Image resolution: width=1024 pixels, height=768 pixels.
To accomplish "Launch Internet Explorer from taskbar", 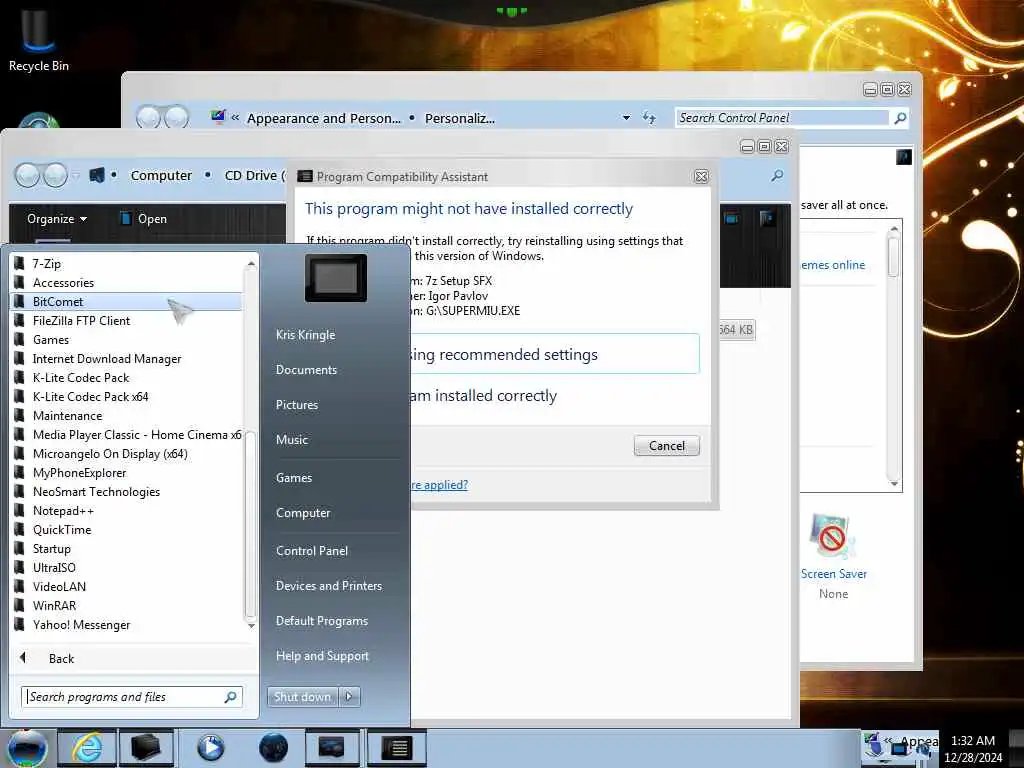I will point(87,748).
